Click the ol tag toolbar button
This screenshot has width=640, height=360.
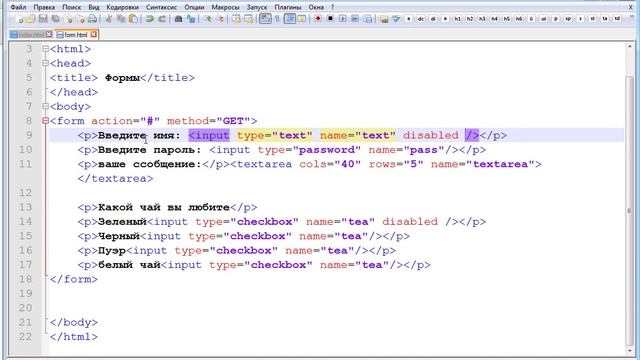coord(543,19)
